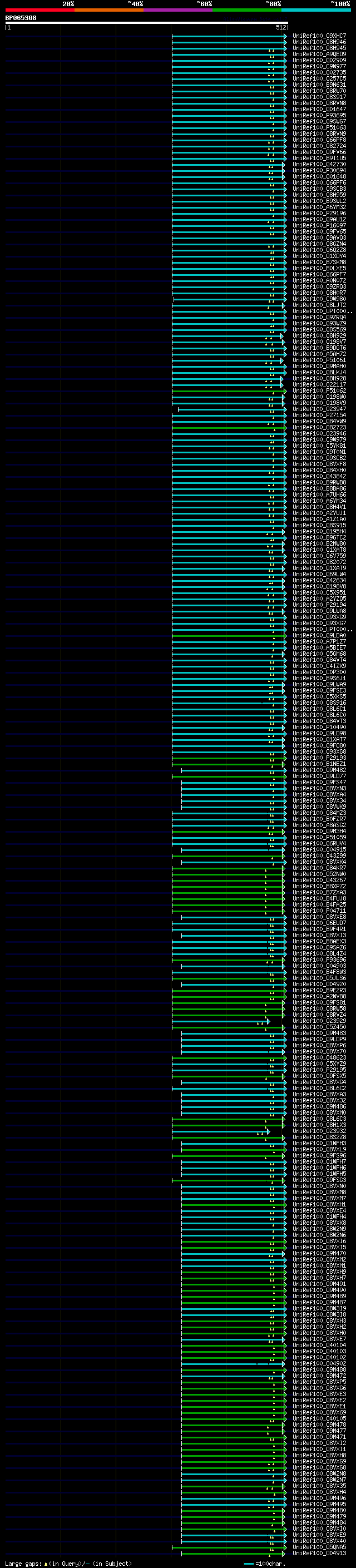The width and height of the screenshot is (356, 1568).
Task: Click the cyan ~100% identity legend bar
Action: (x=317, y=10)
